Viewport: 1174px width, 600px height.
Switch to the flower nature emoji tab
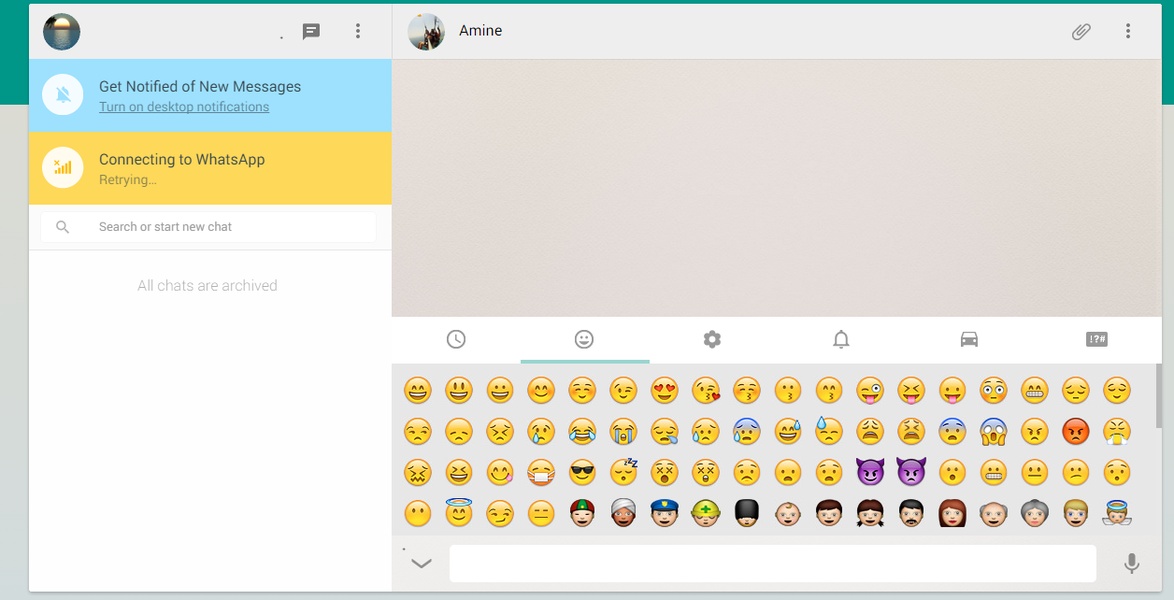[712, 339]
